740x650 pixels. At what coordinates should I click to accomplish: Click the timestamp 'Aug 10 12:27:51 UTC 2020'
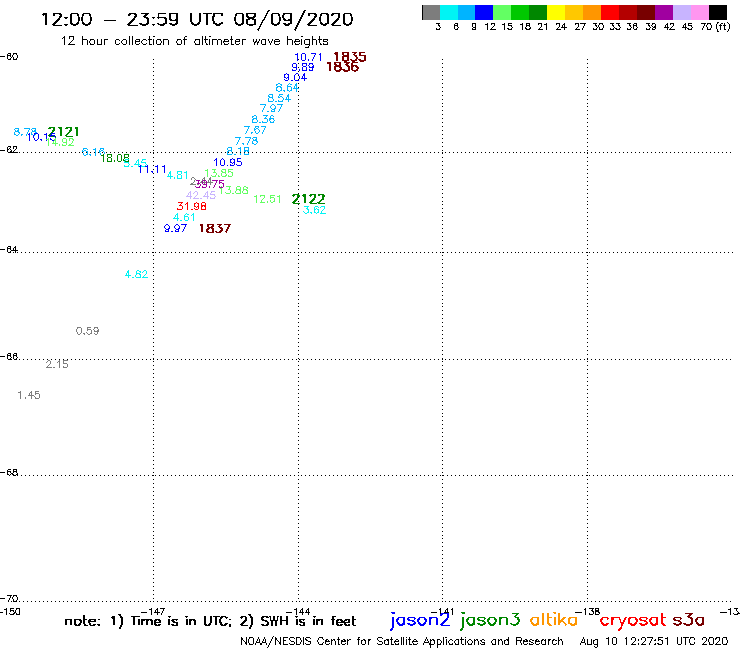coord(654,642)
